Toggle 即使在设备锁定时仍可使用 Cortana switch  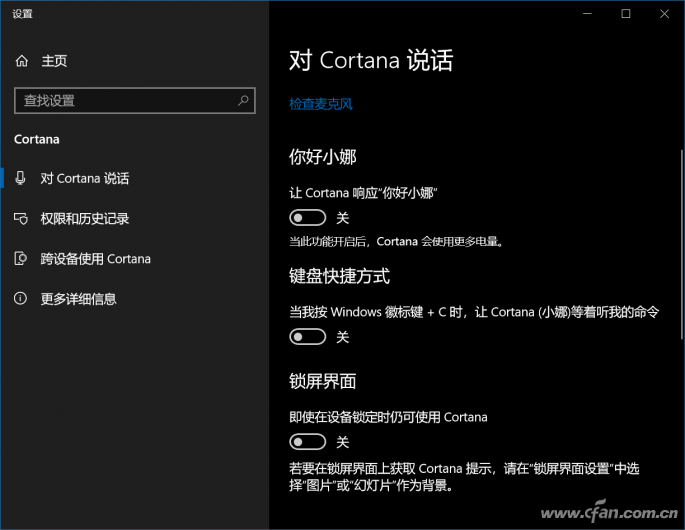308,442
